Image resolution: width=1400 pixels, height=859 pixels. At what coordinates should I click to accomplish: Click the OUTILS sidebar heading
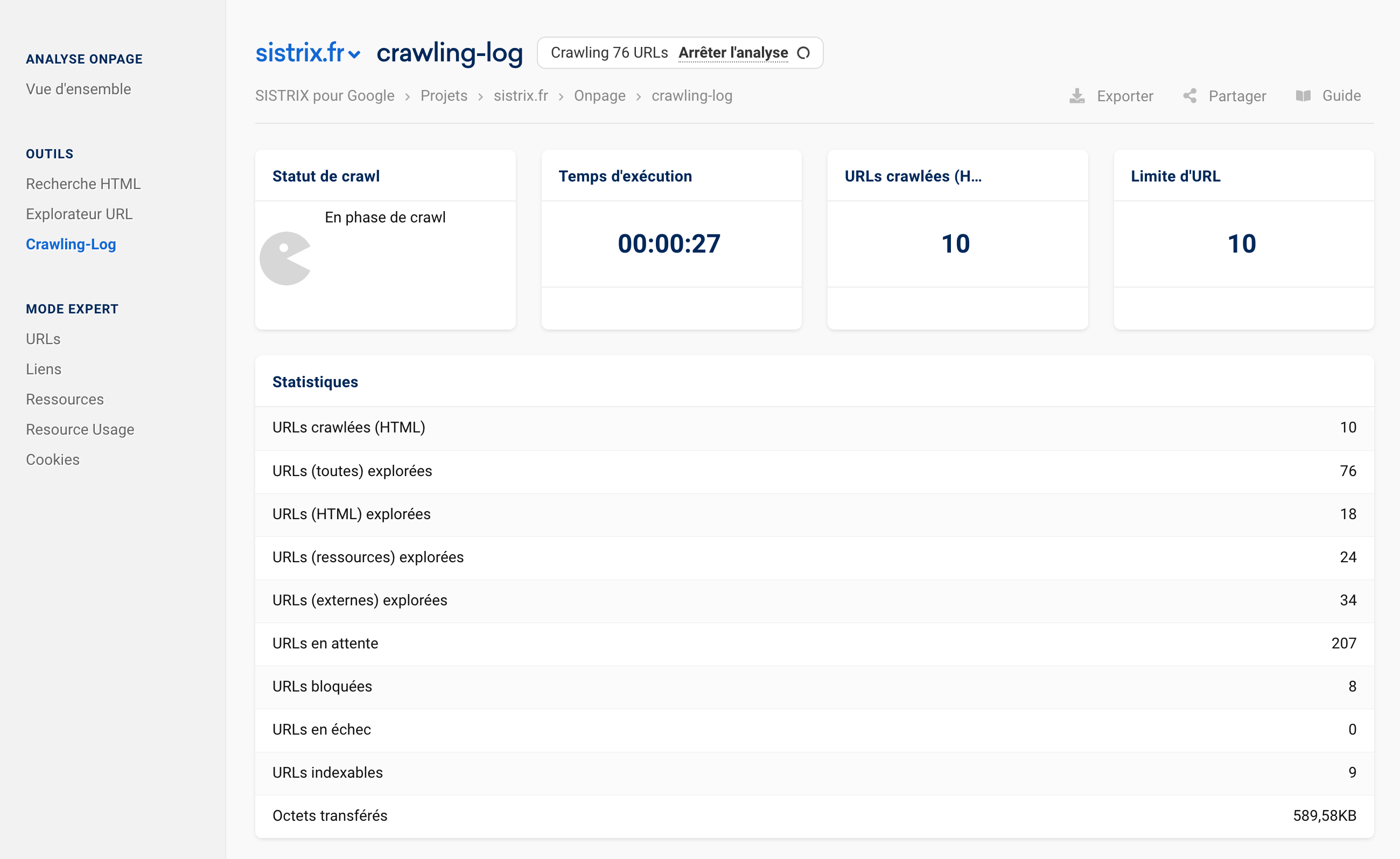[50, 154]
